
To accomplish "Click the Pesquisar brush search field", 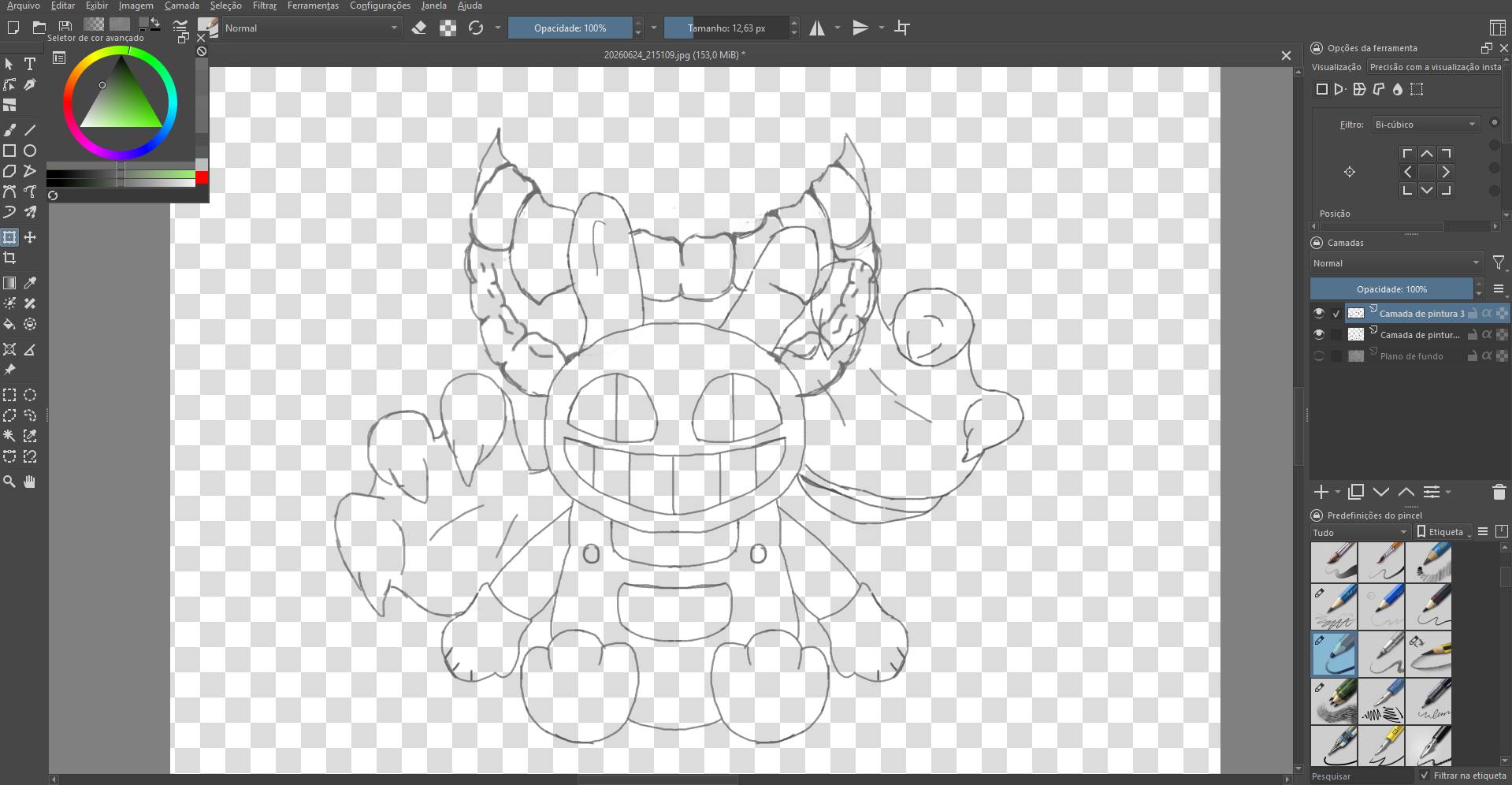I will coord(1362,776).
